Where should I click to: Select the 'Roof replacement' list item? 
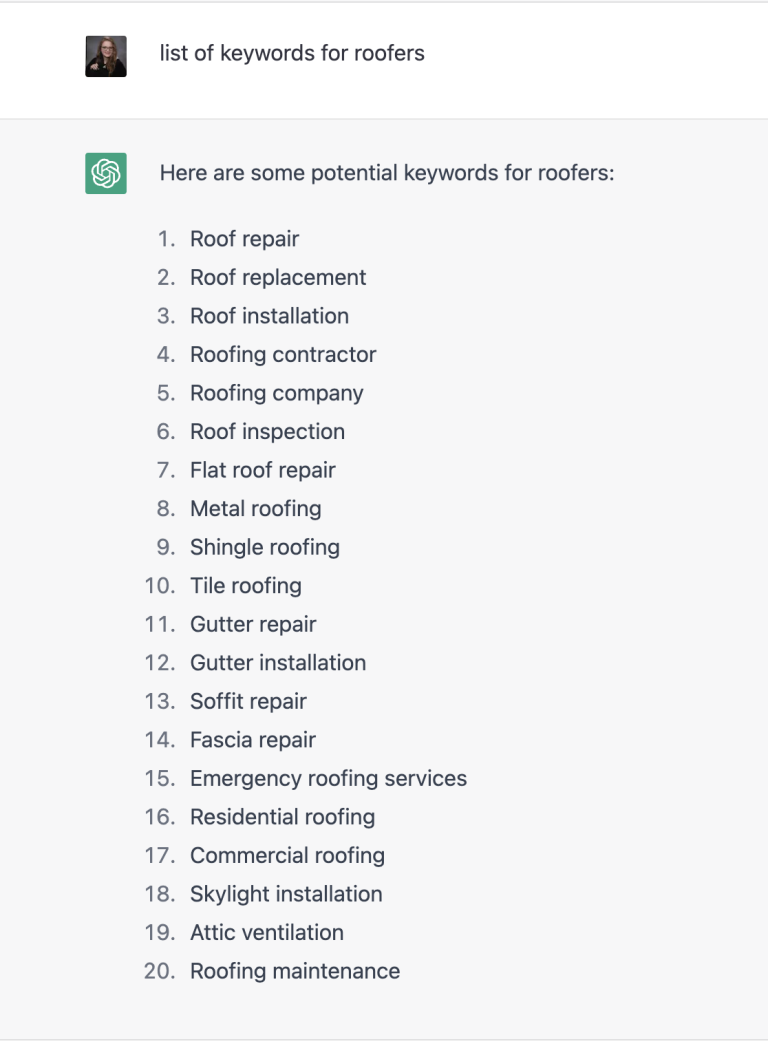point(278,278)
